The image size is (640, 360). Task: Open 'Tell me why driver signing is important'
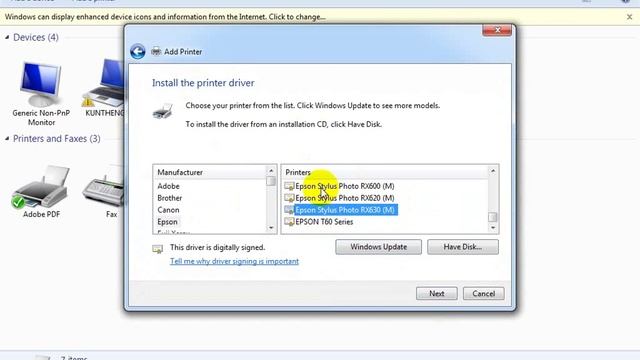click(234, 261)
